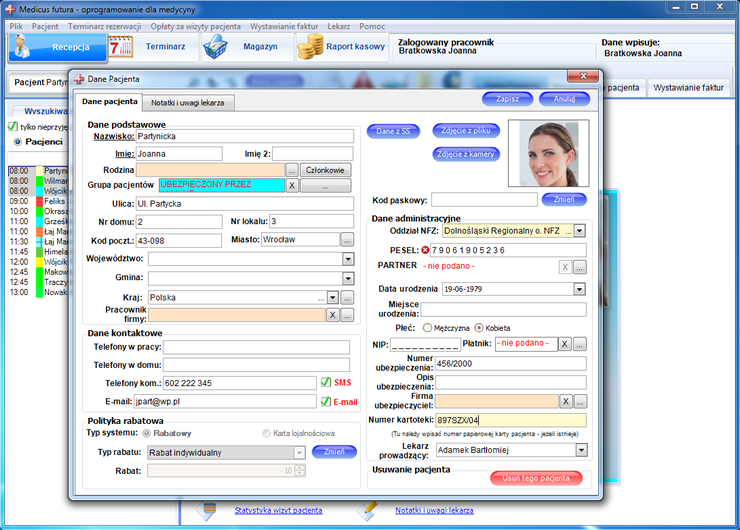The height and width of the screenshot is (530, 740).
Task: Select Mężczyzna gender radio button
Action: pos(428,327)
